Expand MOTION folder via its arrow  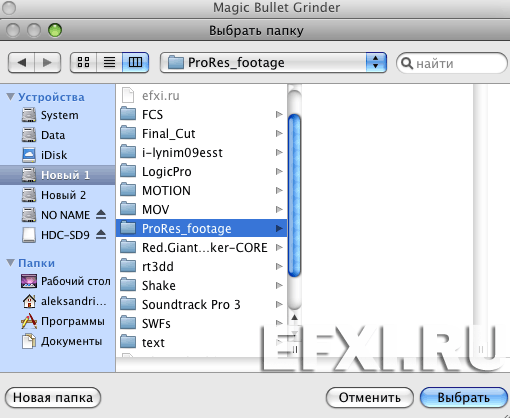(279, 191)
